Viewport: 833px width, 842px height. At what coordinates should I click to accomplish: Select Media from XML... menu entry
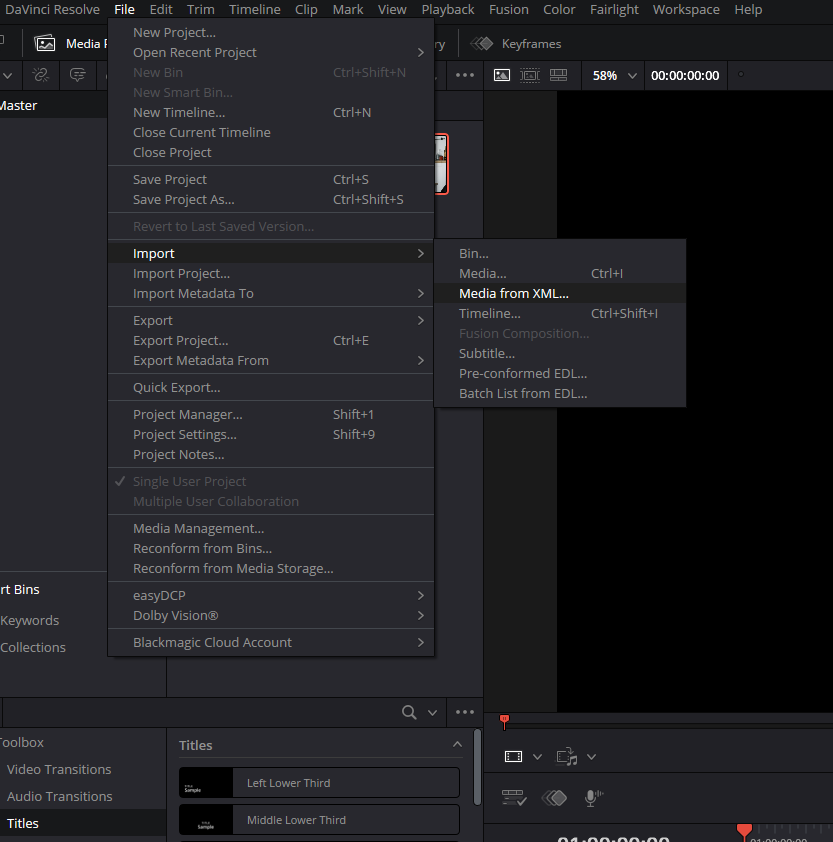pos(513,293)
